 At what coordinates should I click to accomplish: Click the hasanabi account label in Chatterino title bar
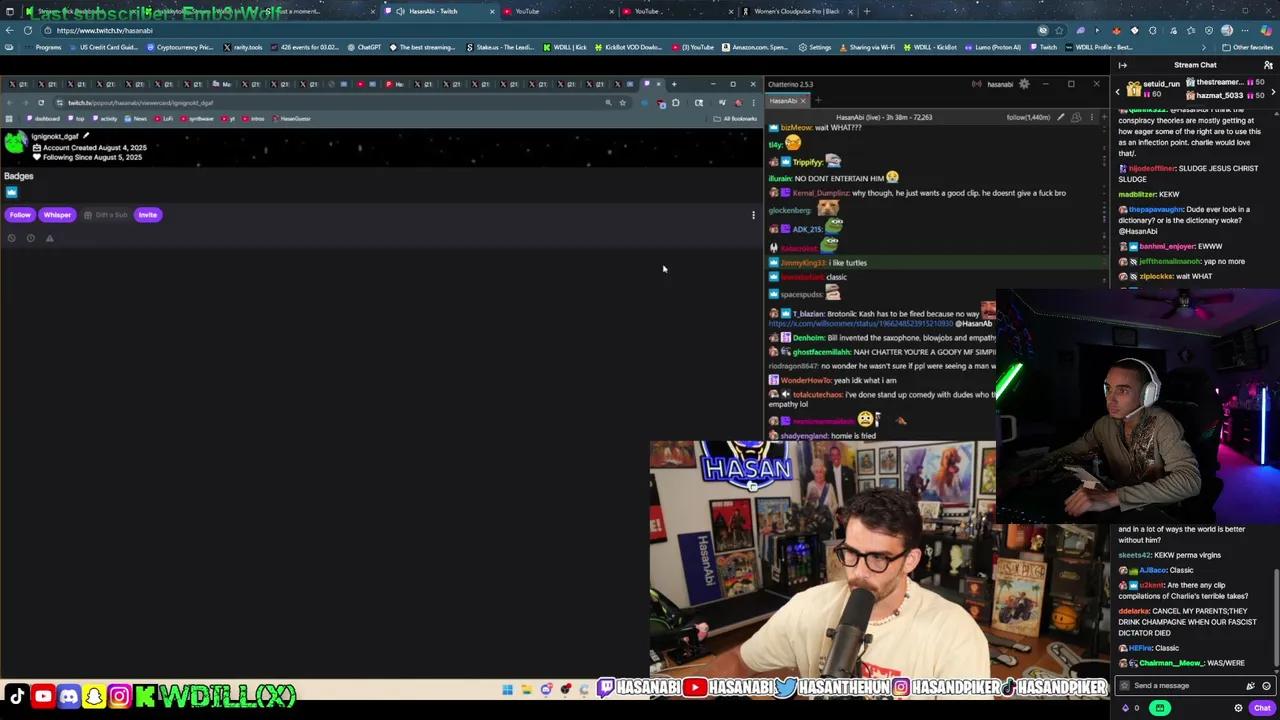pyautogui.click(x=1000, y=84)
